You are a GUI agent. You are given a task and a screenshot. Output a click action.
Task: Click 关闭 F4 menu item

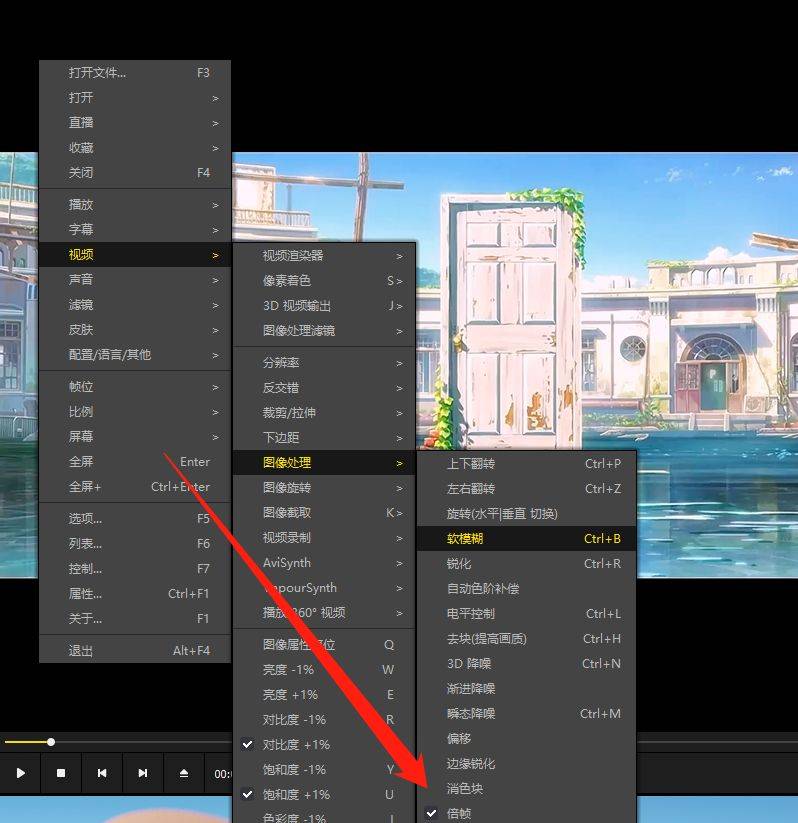pos(135,173)
